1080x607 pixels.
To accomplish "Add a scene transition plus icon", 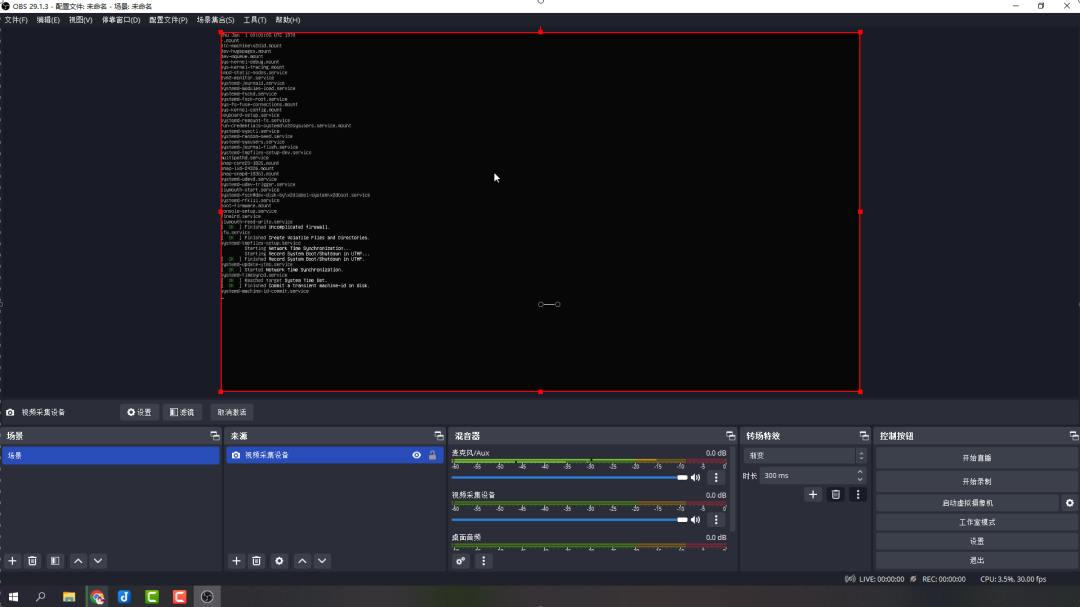I will 813,494.
